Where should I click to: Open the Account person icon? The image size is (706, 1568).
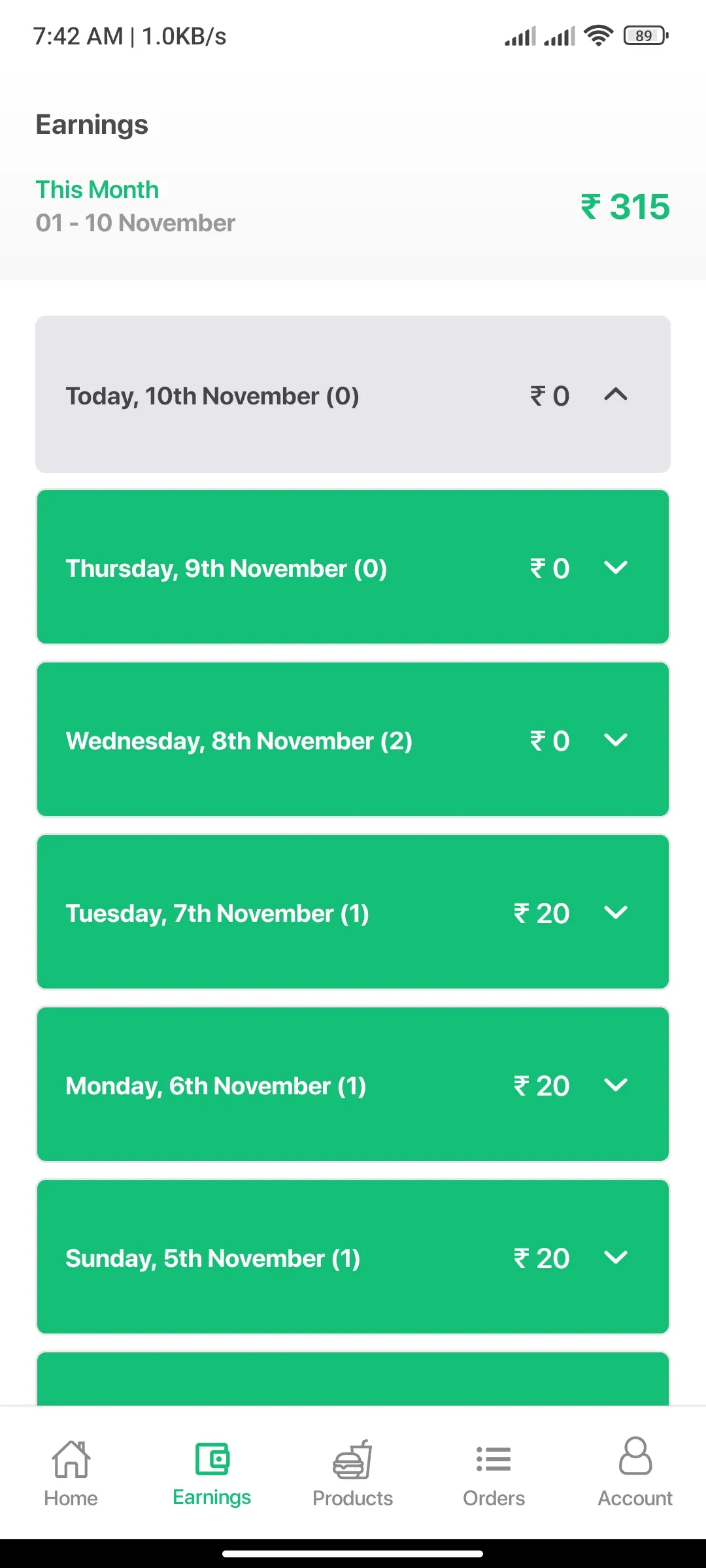[x=635, y=1456]
